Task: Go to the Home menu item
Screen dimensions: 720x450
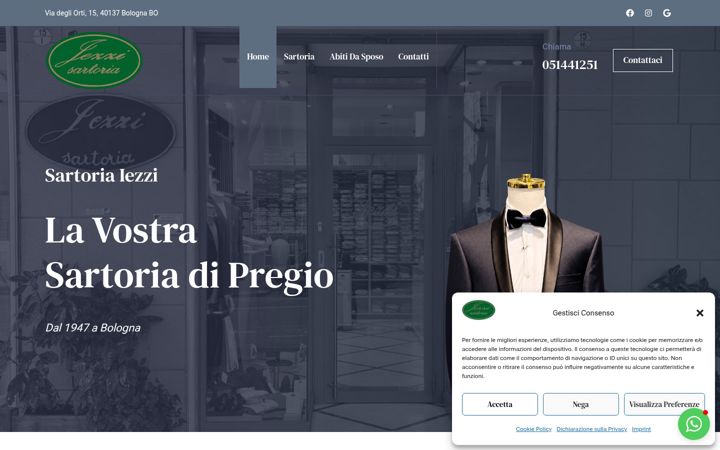Action: tap(258, 56)
